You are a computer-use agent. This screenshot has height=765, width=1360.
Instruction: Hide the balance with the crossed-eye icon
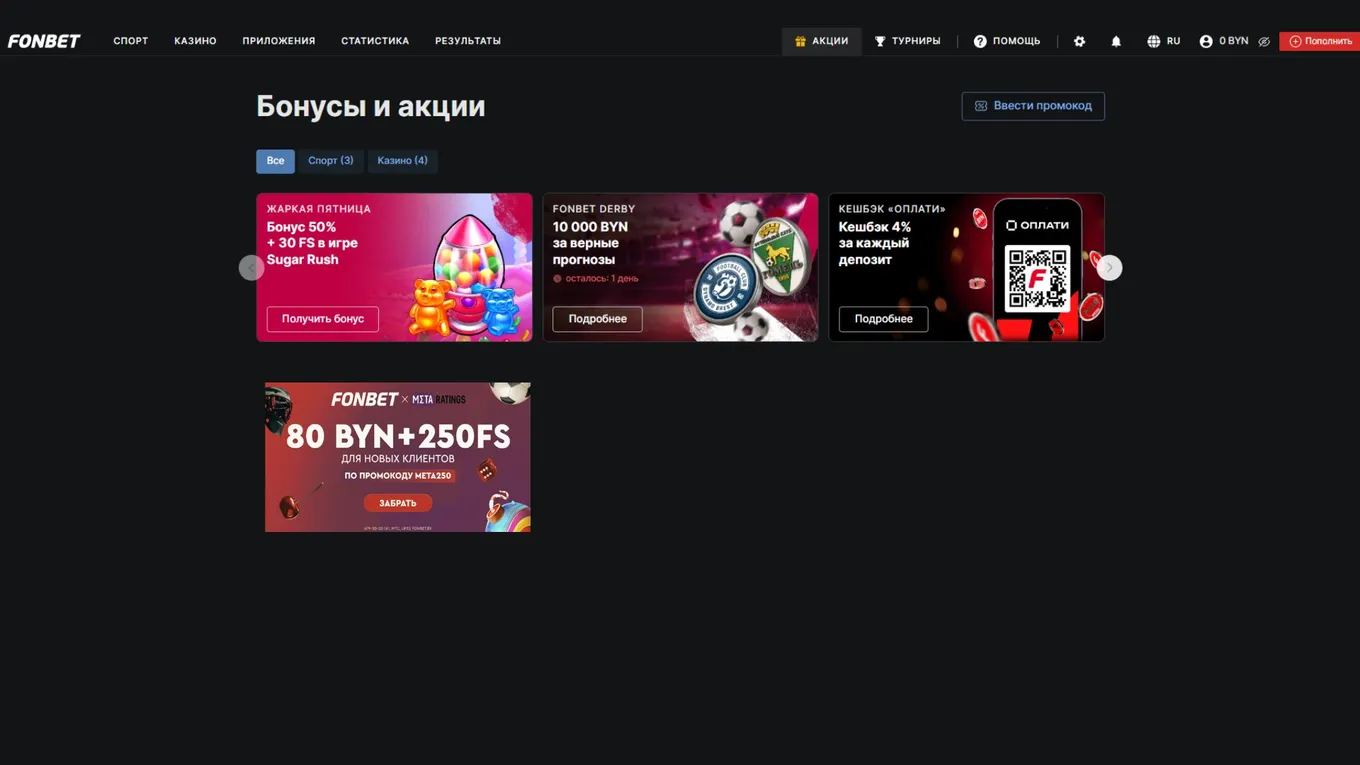[1264, 41]
